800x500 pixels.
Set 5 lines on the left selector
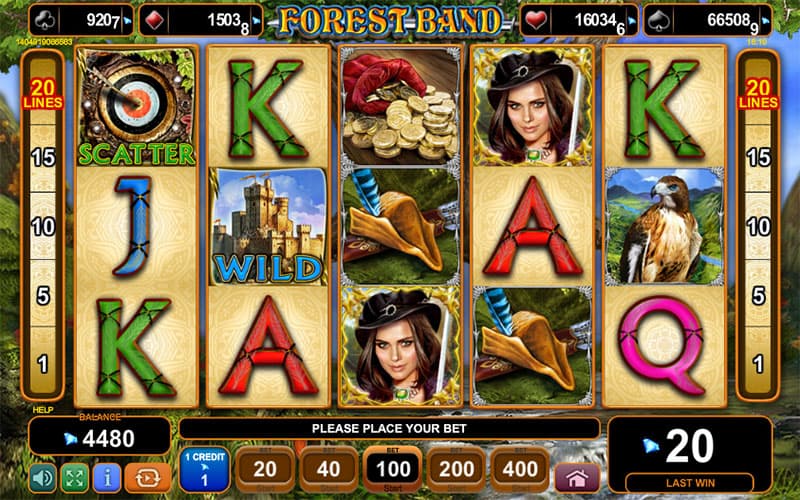point(43,295)
